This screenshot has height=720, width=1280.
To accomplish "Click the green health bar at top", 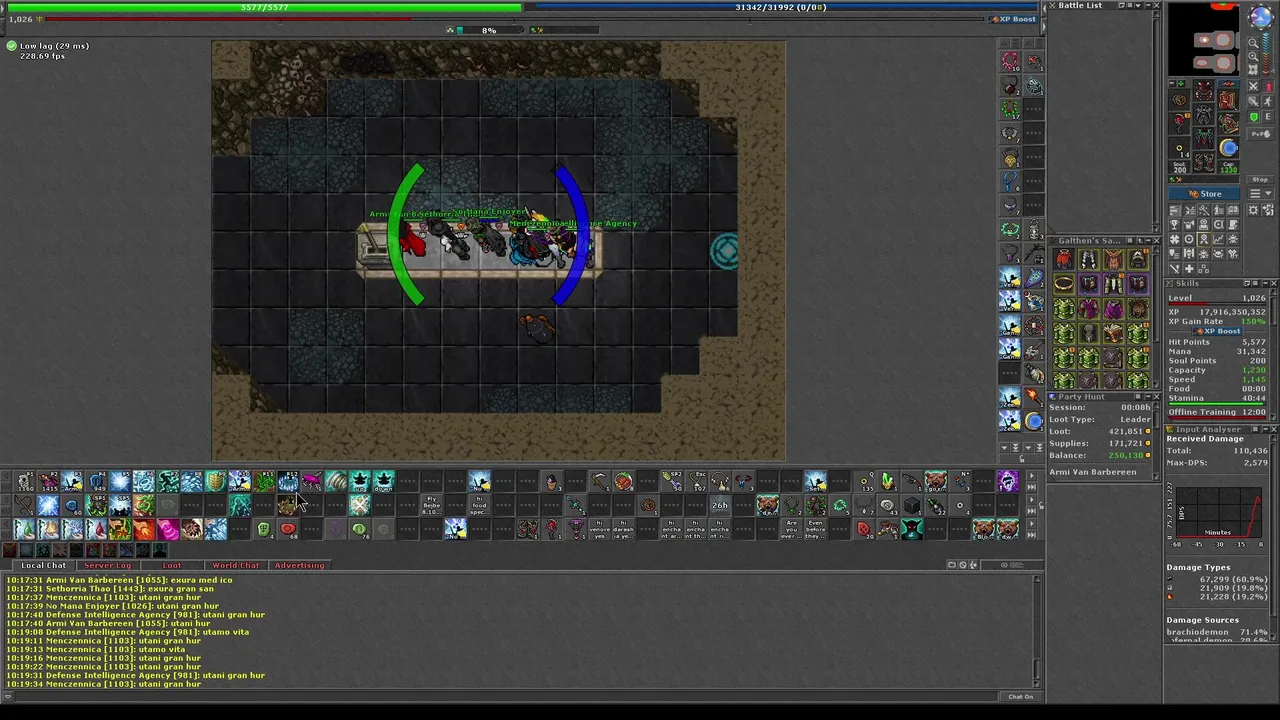I will (x=265, y=7).
